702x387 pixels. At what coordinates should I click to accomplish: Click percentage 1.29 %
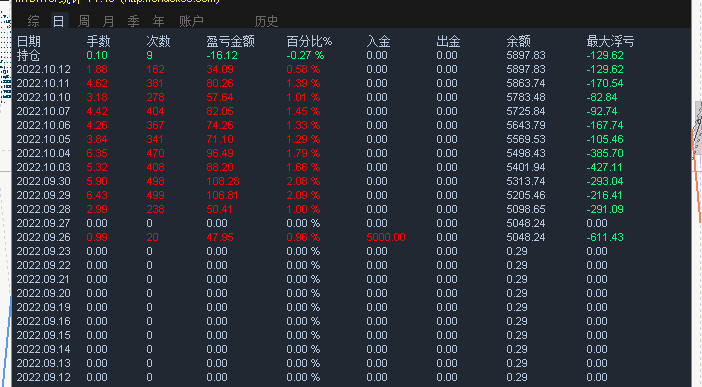coord(303,139)
